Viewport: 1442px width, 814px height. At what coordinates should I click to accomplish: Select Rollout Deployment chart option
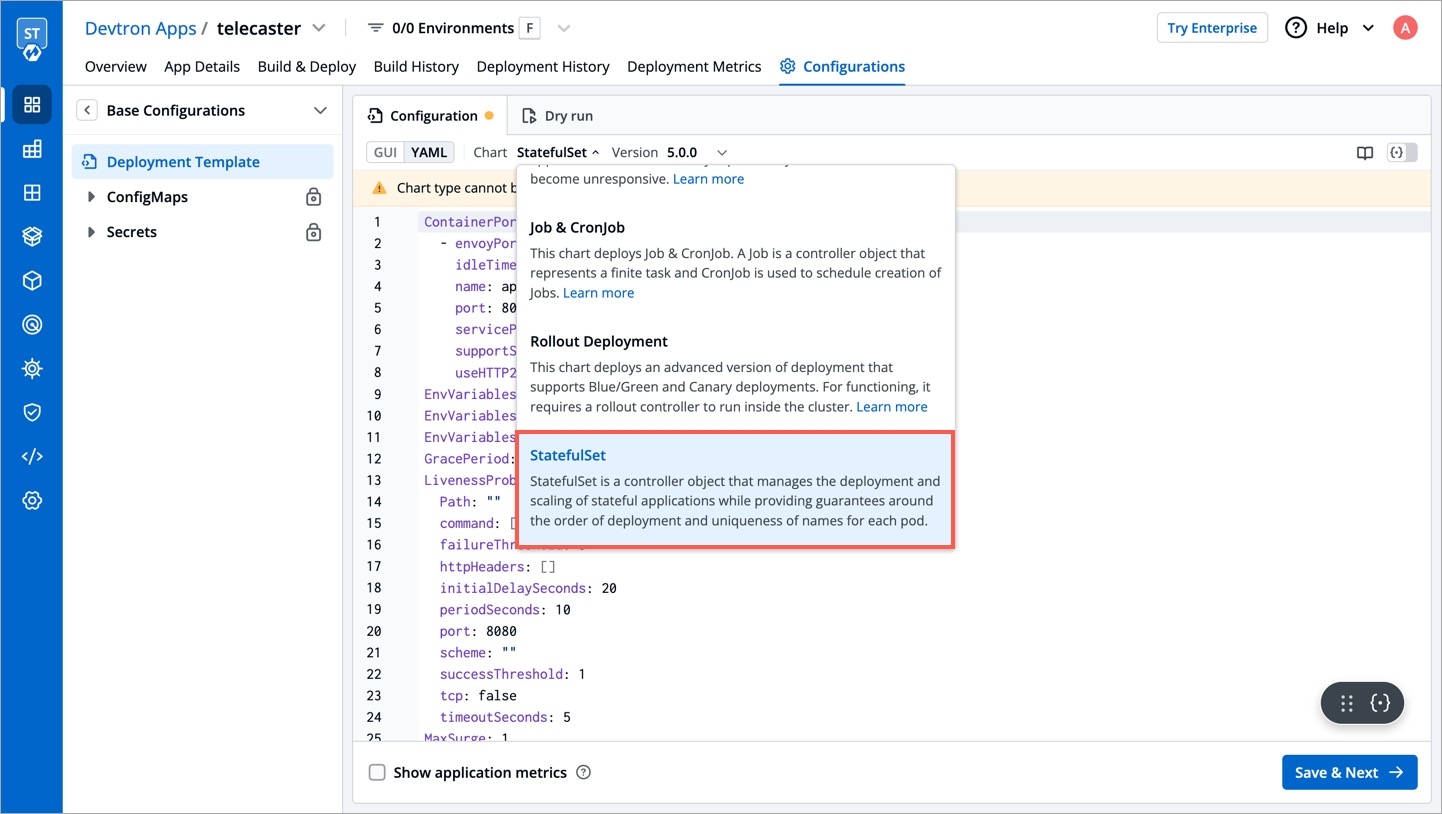tap(598, 342)
